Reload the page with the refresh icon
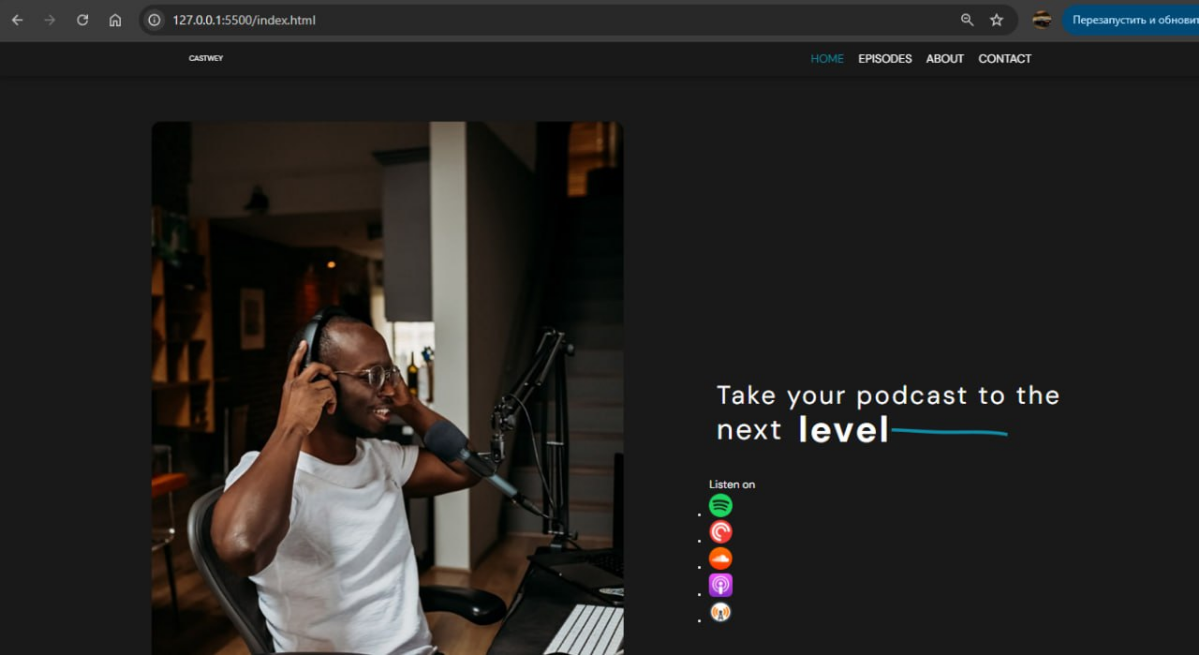 pos(83,20)
